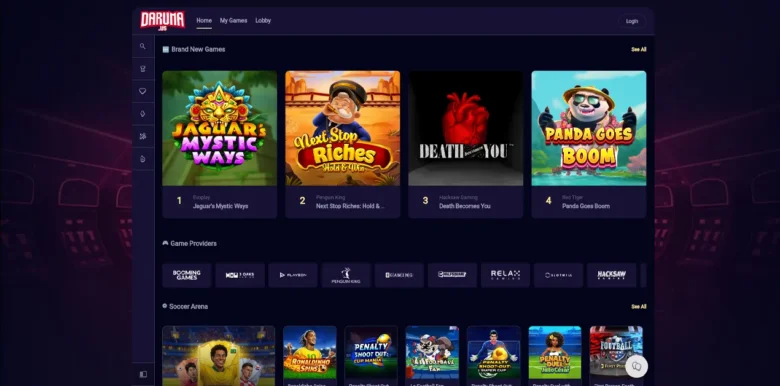Open Panda Goes Boom game thumbnail
The width and height of the screenshot is (780, 386).
[x=589, y=128]
